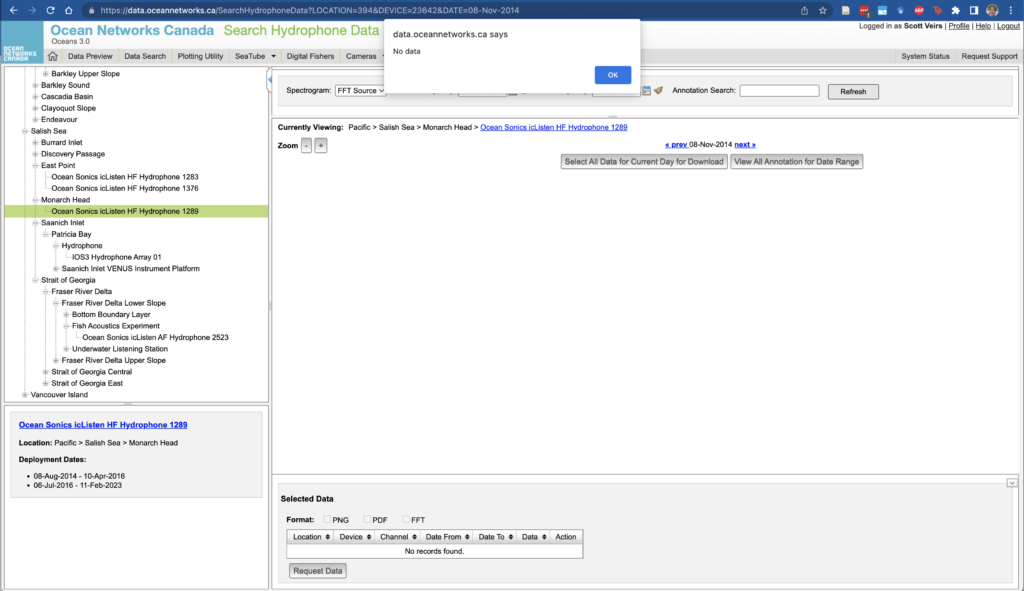Click the share page icon in address bar
The image size is (1024, 591).
click(x=805, y=10)
